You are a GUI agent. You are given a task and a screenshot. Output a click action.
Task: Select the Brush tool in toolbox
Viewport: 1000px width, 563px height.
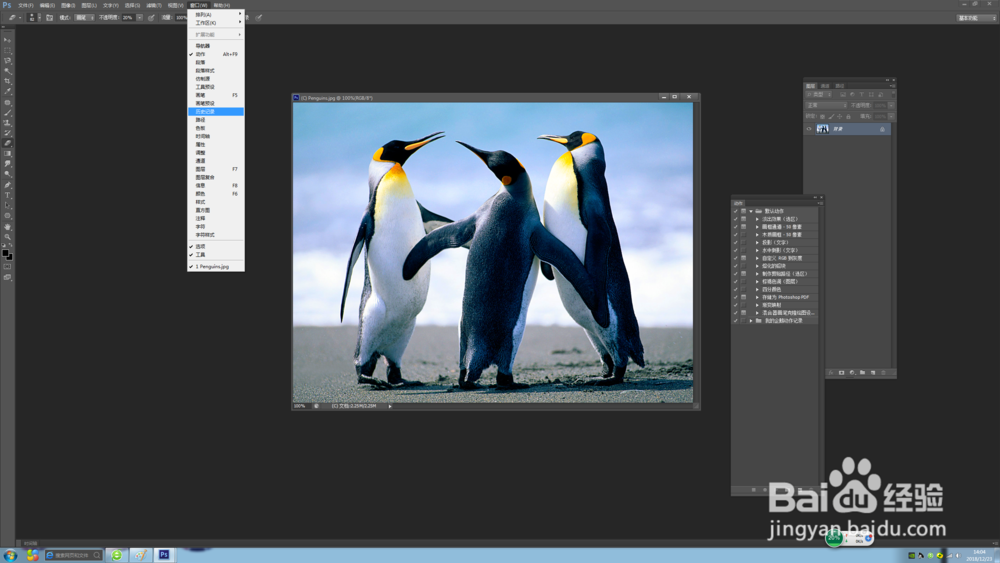pyautogui.click(x=8, y=113)
